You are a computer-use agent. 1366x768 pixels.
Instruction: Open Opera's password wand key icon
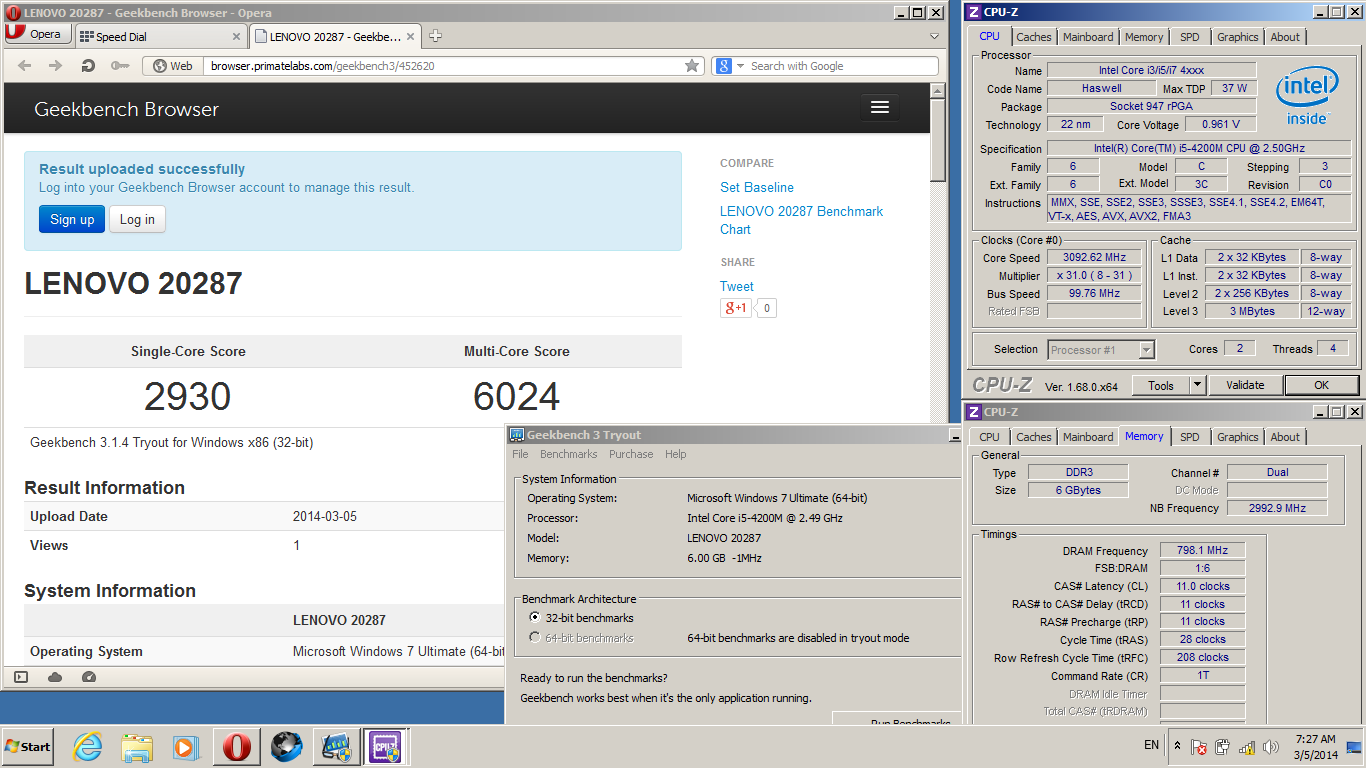[x=120, y=66]
